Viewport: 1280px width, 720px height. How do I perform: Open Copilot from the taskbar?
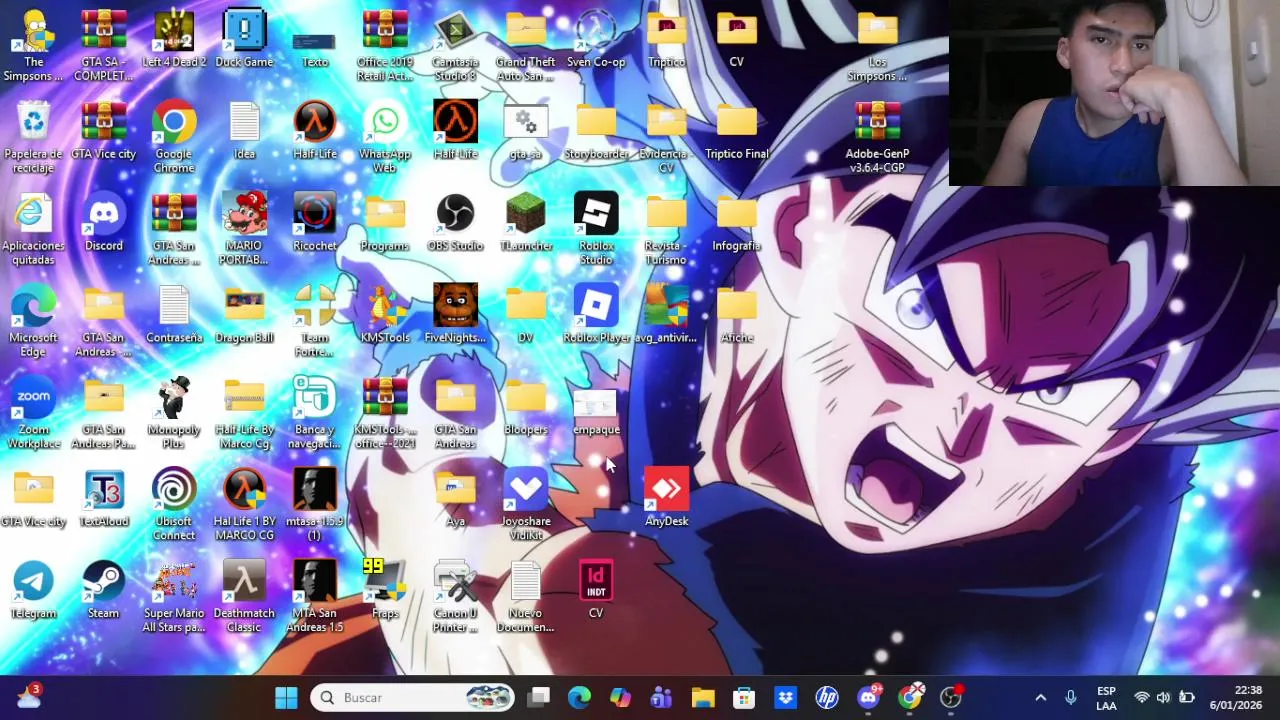click(620, 697)
